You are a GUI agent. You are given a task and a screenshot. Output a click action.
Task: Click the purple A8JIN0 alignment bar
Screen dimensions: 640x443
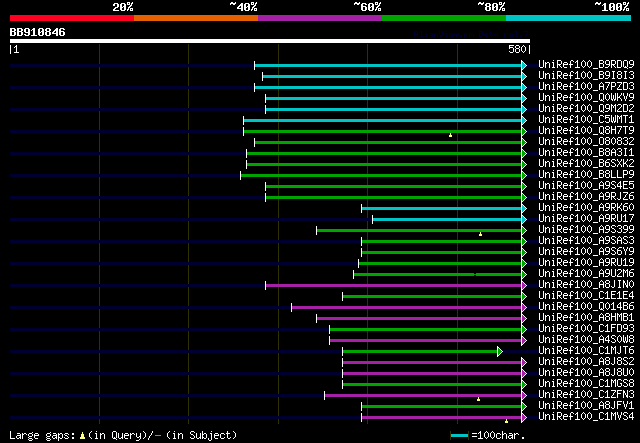click(x=393, y=285)
